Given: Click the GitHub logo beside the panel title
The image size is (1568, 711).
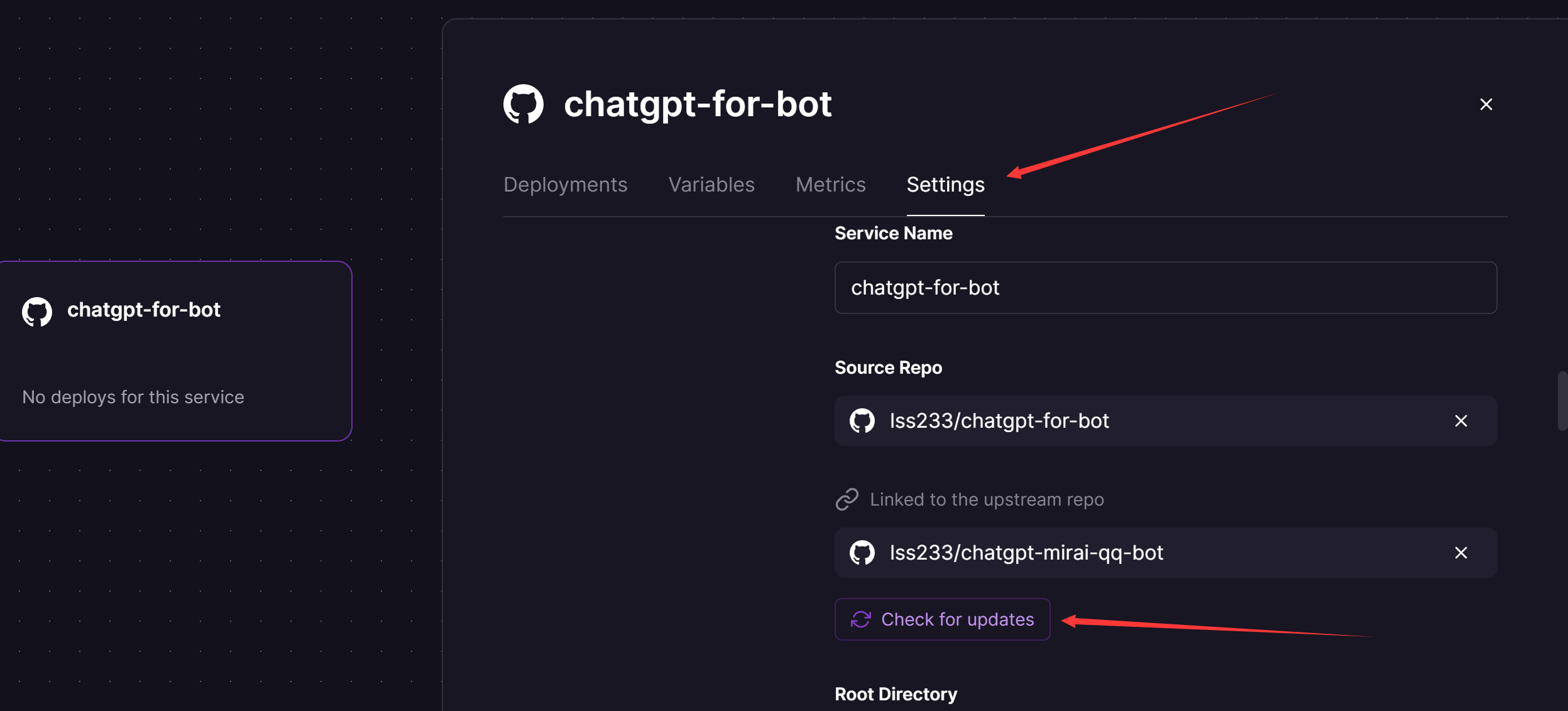Looking at the screenshot, I should tap(523, 104).
